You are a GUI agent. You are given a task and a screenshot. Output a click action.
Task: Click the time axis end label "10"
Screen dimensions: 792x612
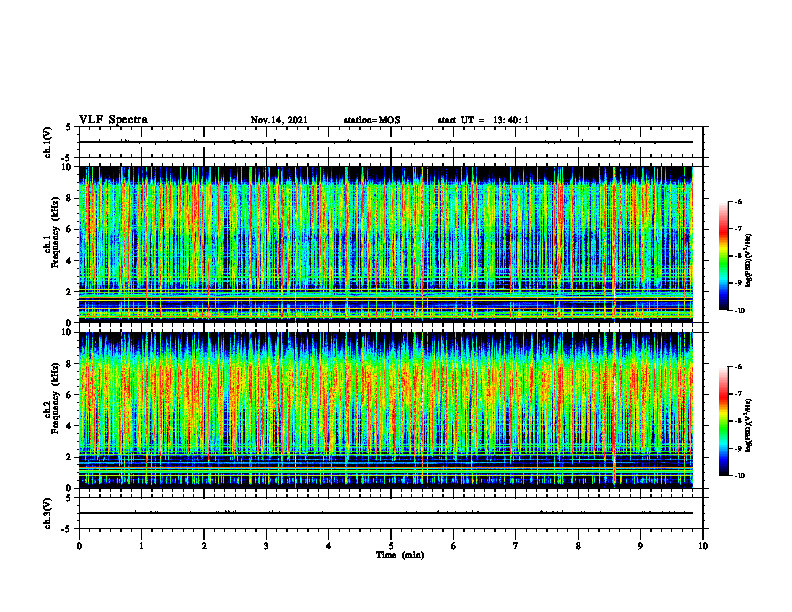703,546
